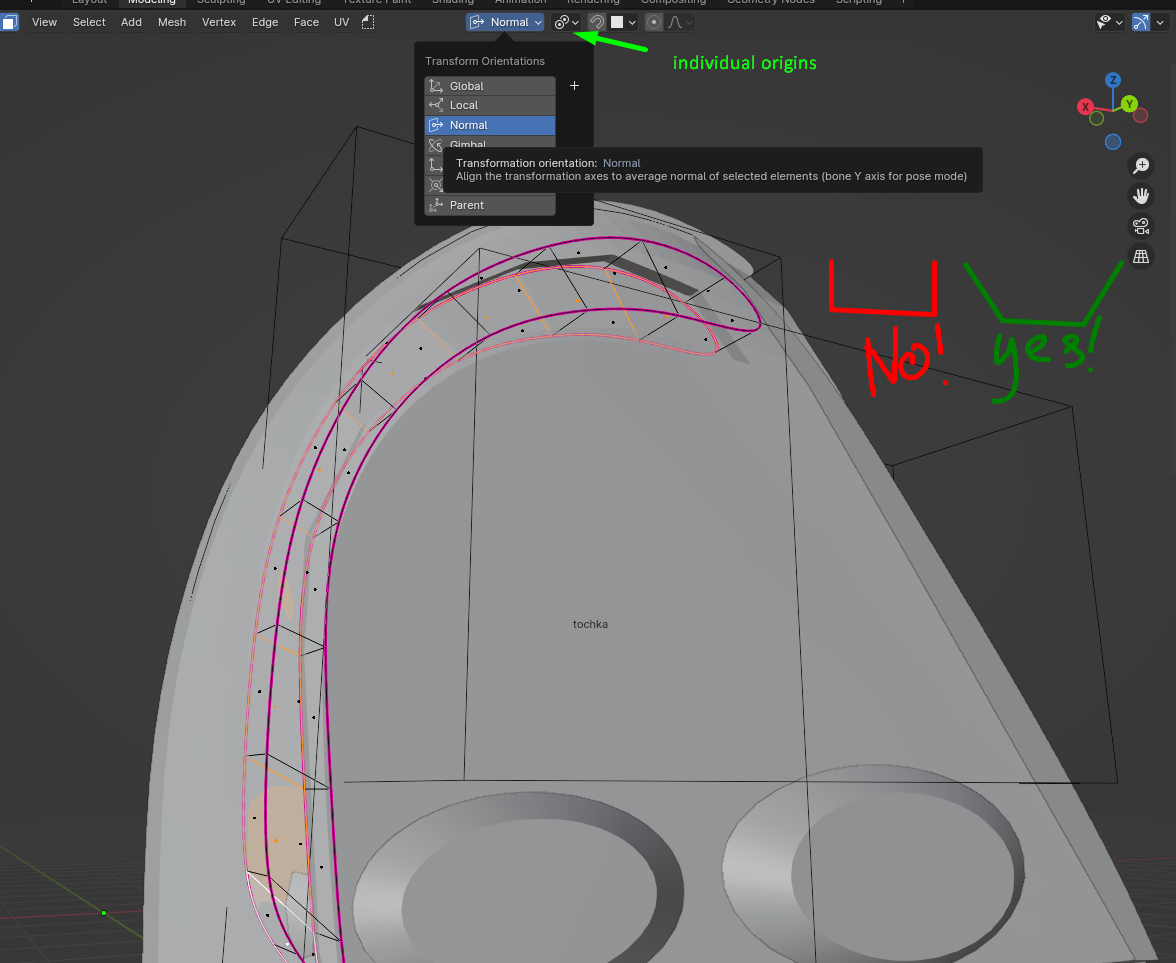Open the UV menu

341,22
